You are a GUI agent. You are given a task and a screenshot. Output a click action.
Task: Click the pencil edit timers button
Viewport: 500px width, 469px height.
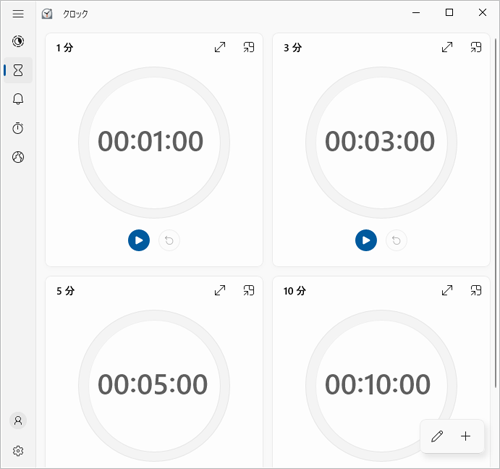point(437,436)
